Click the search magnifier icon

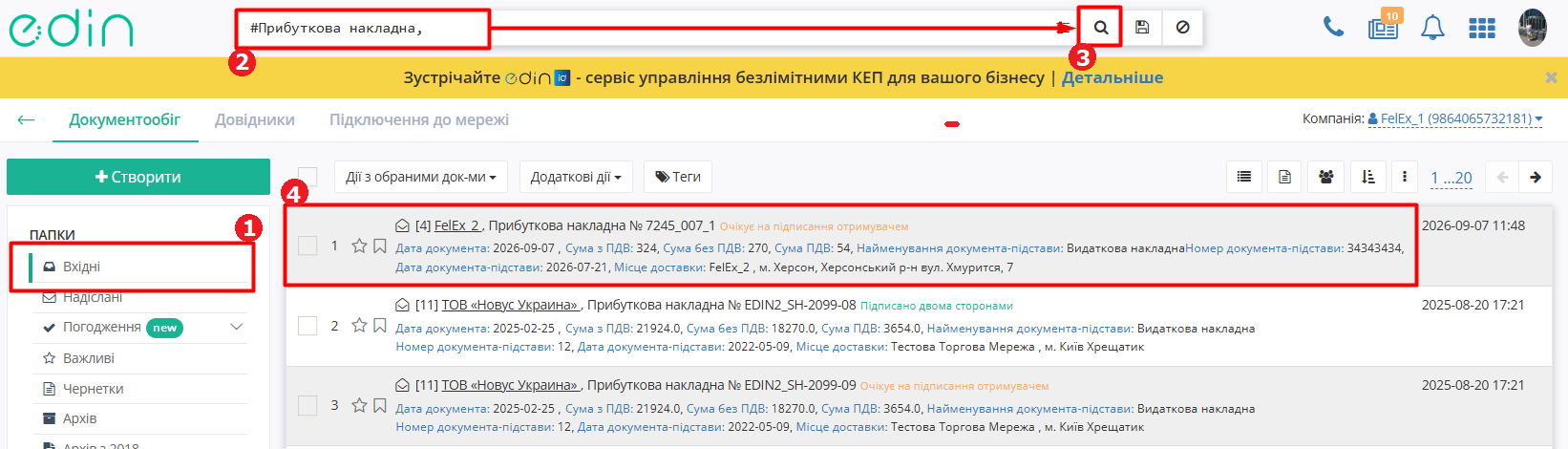(x=1101, y=28)
